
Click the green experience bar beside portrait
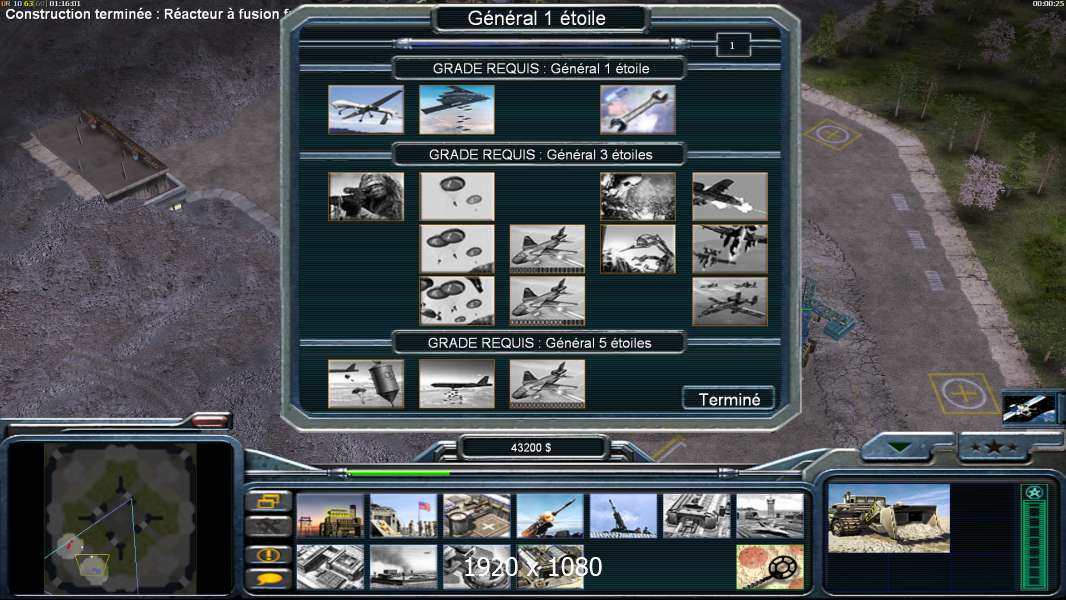coord(1034,536)
